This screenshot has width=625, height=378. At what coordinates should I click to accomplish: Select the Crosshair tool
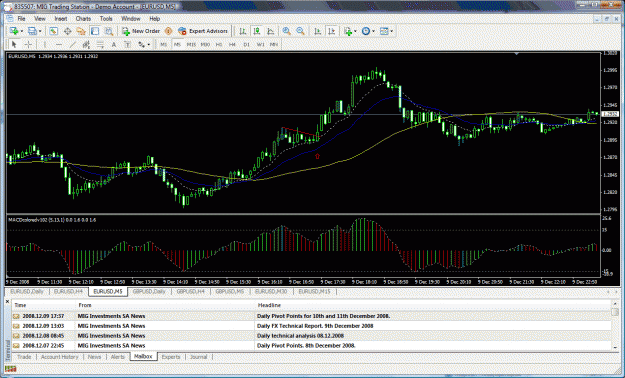pos(28,45)
